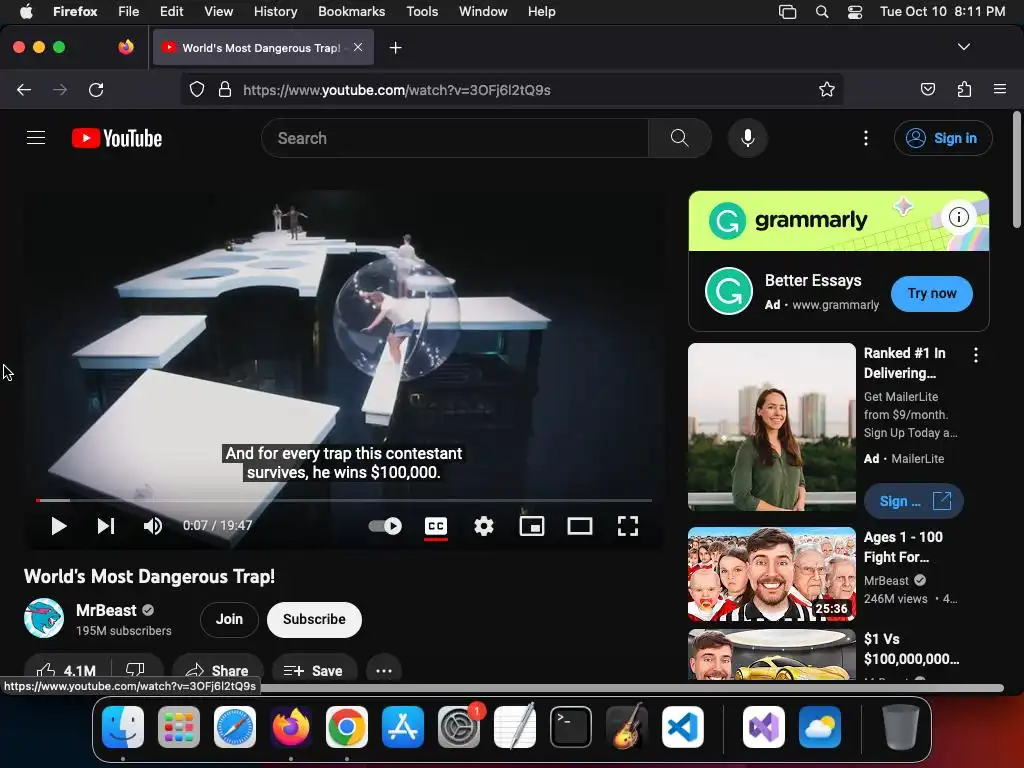Focus the YouTube Search field
Image resolution: width=1024 pixels, height=768 pixels.
(x=455, y=138)
